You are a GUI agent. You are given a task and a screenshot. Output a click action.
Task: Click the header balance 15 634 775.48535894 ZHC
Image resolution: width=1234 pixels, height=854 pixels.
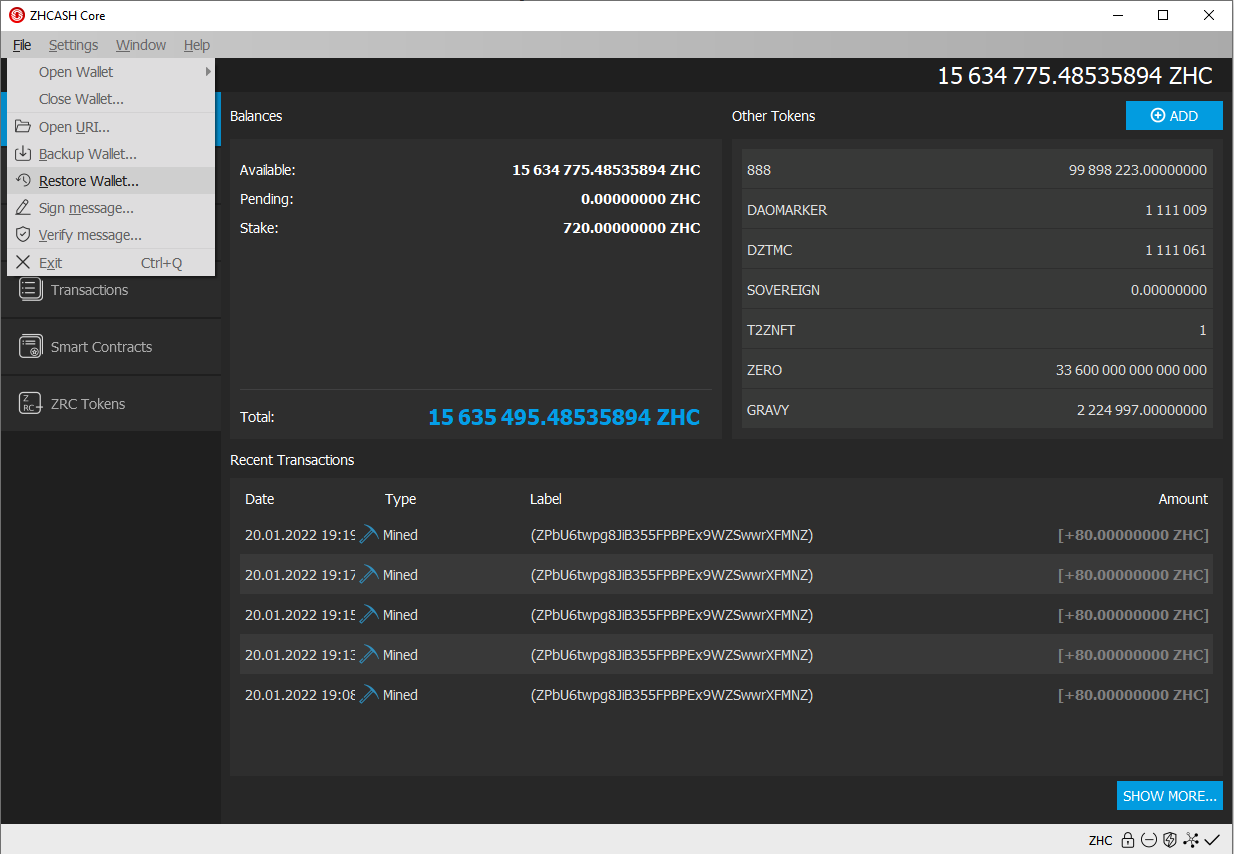click(x=1075, y=76)
